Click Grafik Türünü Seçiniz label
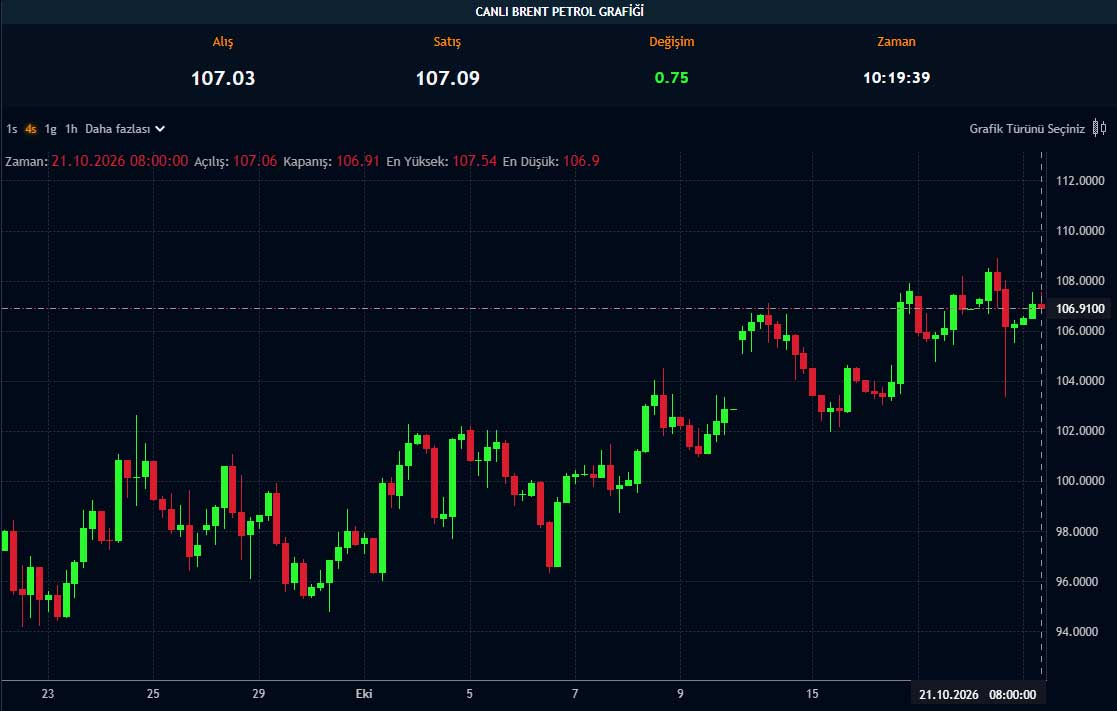The width and height of the screenshot is (1117, 711). [x=1027, y=129]
